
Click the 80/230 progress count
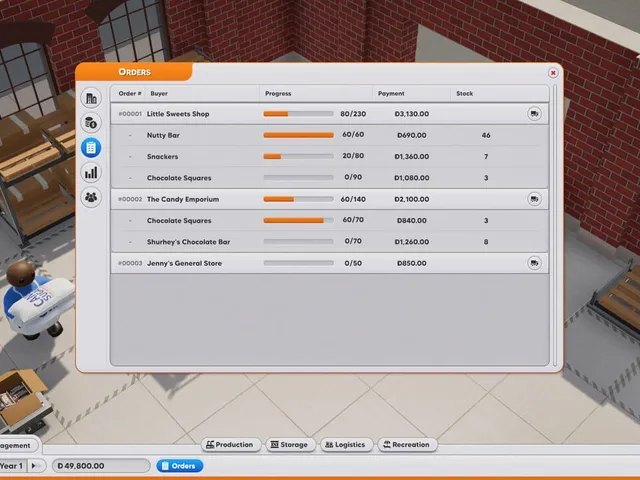click(x=353, y=114)
